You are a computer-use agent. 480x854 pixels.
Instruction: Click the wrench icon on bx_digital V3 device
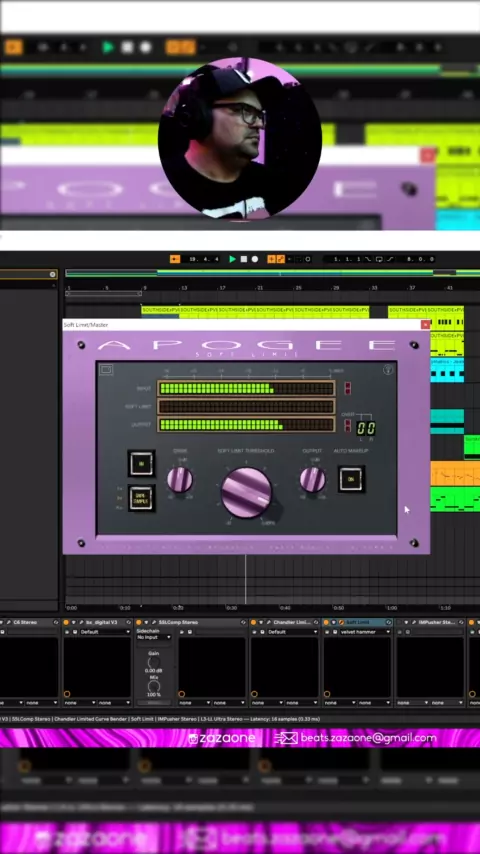(x=82, y=622)
